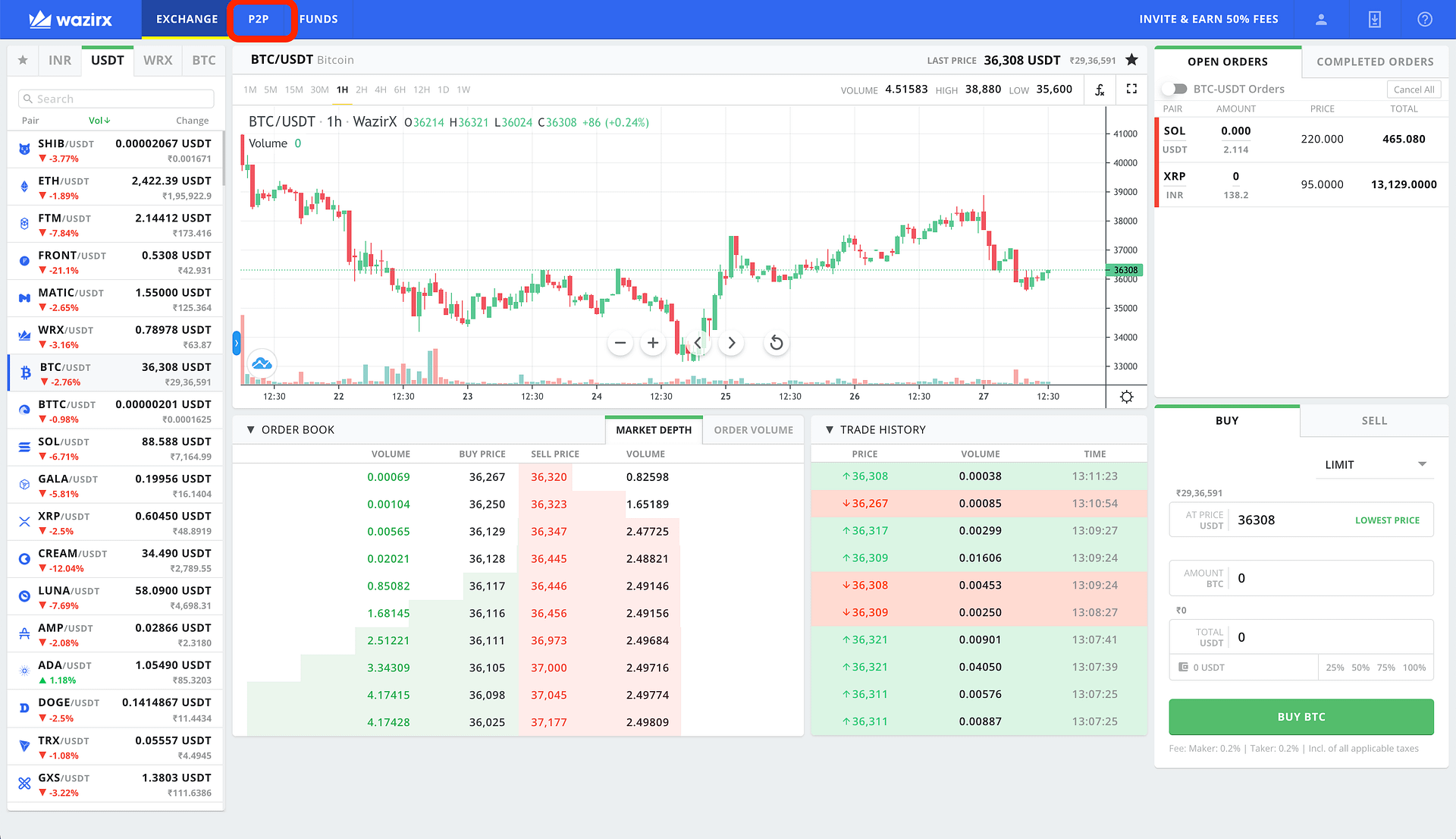Image resolution: width=1456 pixels, height=839 pixels.
Task: Set price to Lowest Price
Action: (x=1387, y=520)
